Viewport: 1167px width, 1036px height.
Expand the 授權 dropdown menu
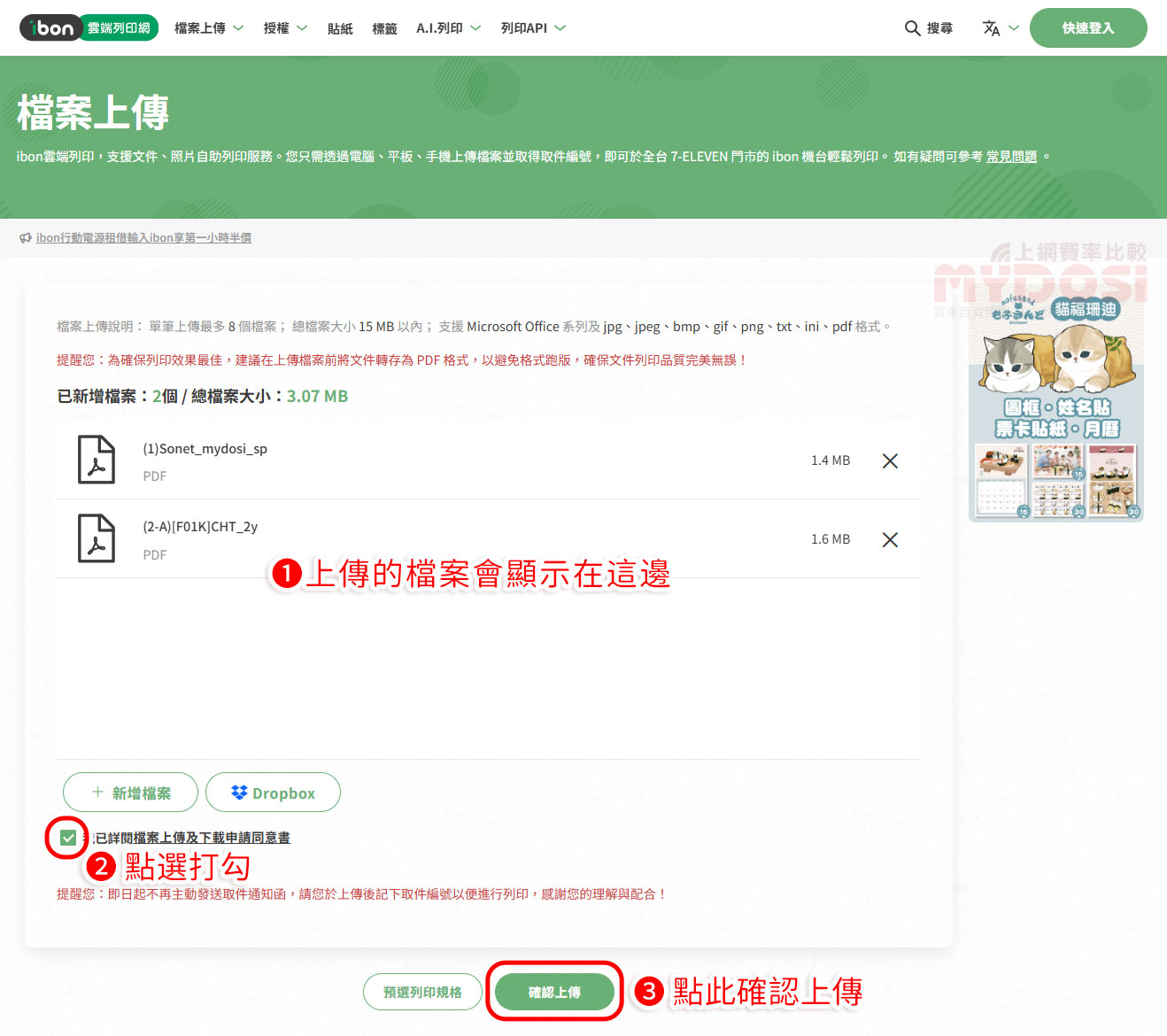pos(285,28)
